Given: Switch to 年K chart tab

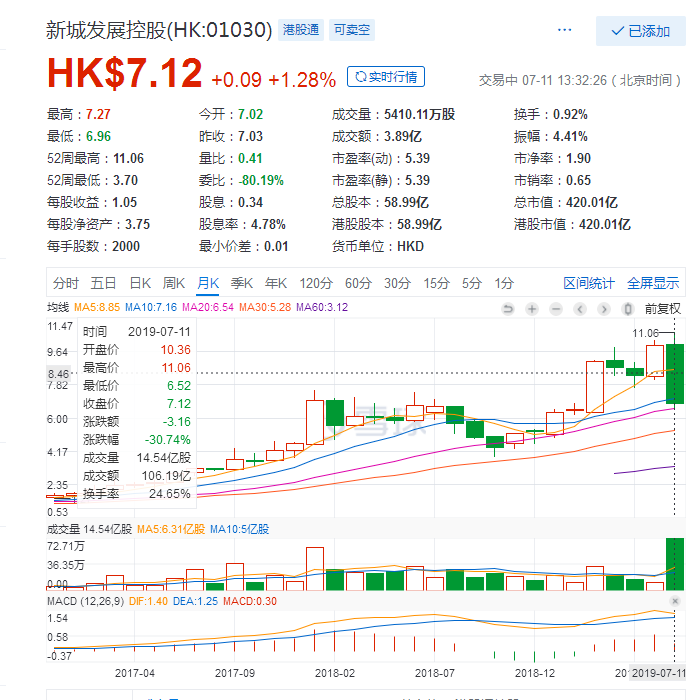Looking at the screenshot, I should pos(276,283).
